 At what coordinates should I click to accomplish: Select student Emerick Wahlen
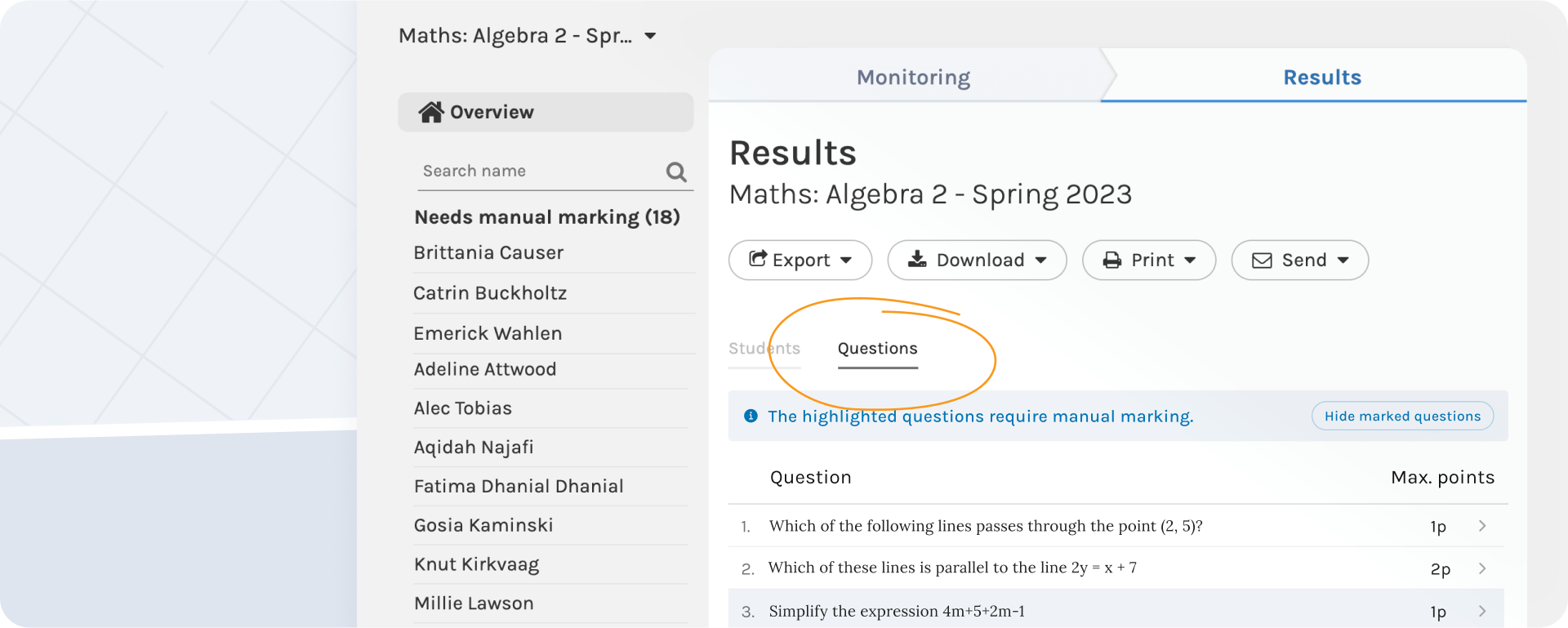488,333
